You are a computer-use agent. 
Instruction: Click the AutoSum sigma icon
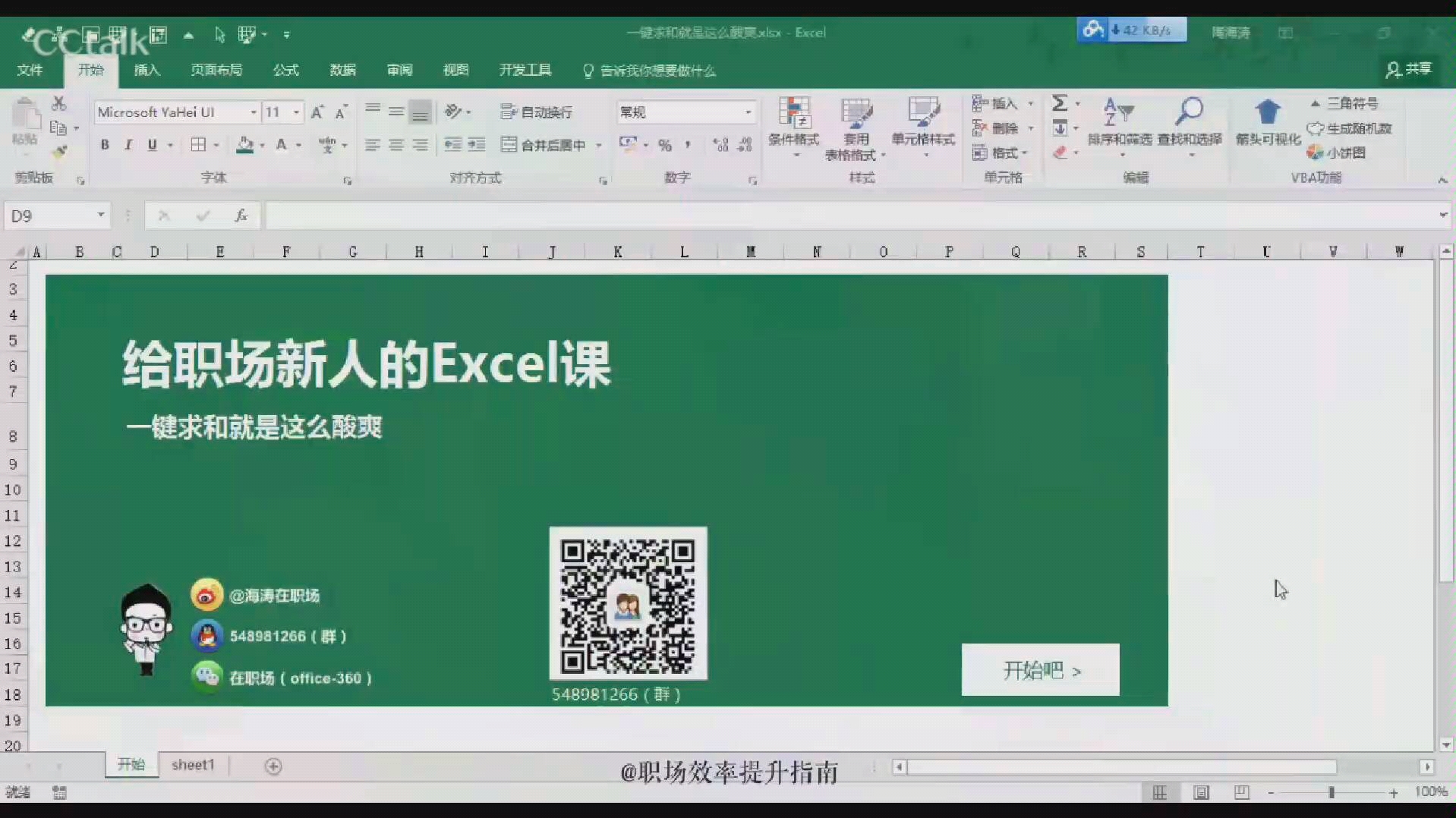[1060, 103]
